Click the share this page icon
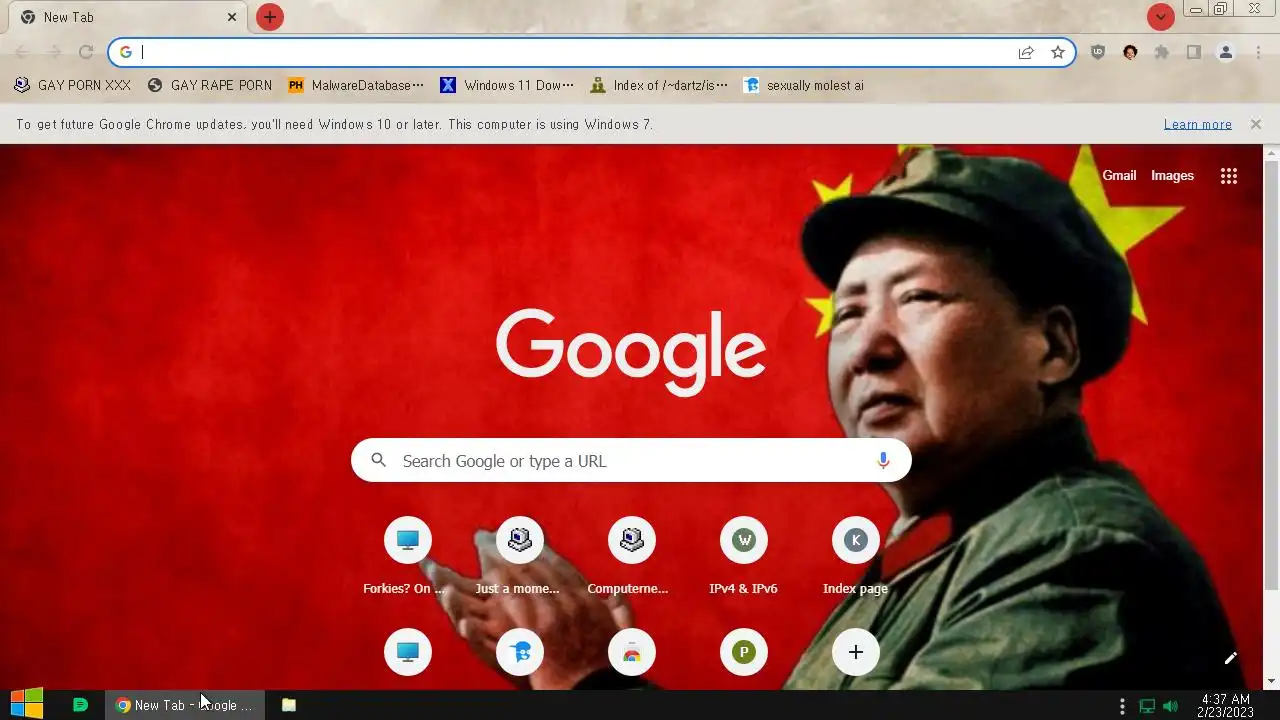This screenshot has height=720, width=1280. pyautogui.click(x=1026, y=52)
